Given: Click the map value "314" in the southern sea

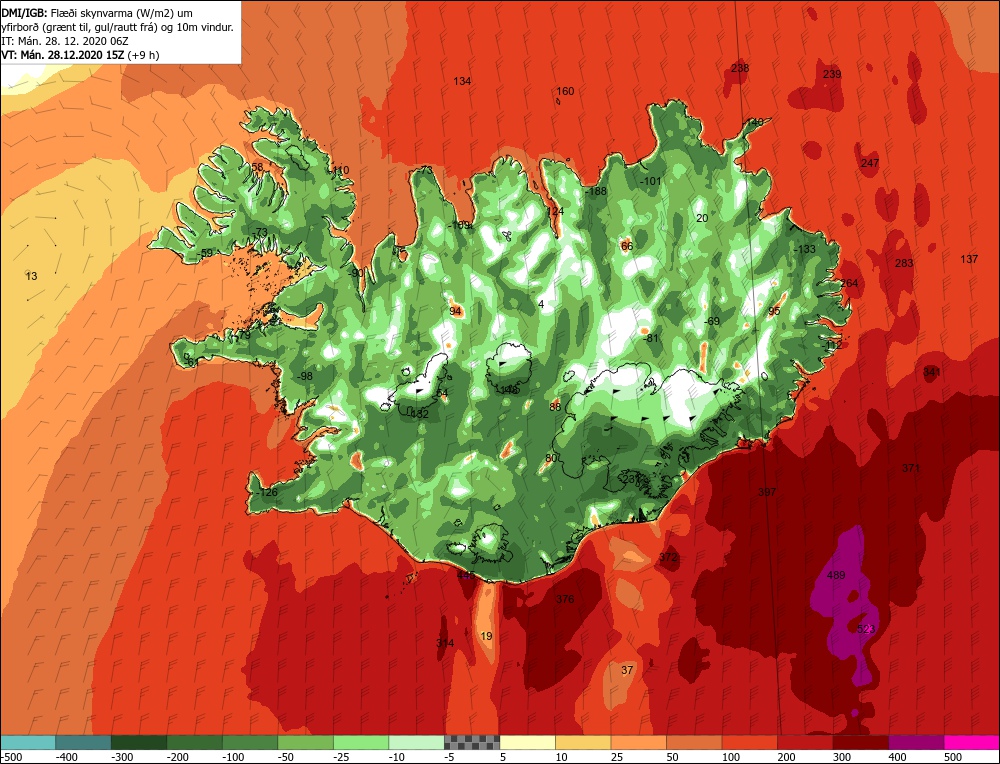Looking at the screenshot, I should click(x=445, y=643).
